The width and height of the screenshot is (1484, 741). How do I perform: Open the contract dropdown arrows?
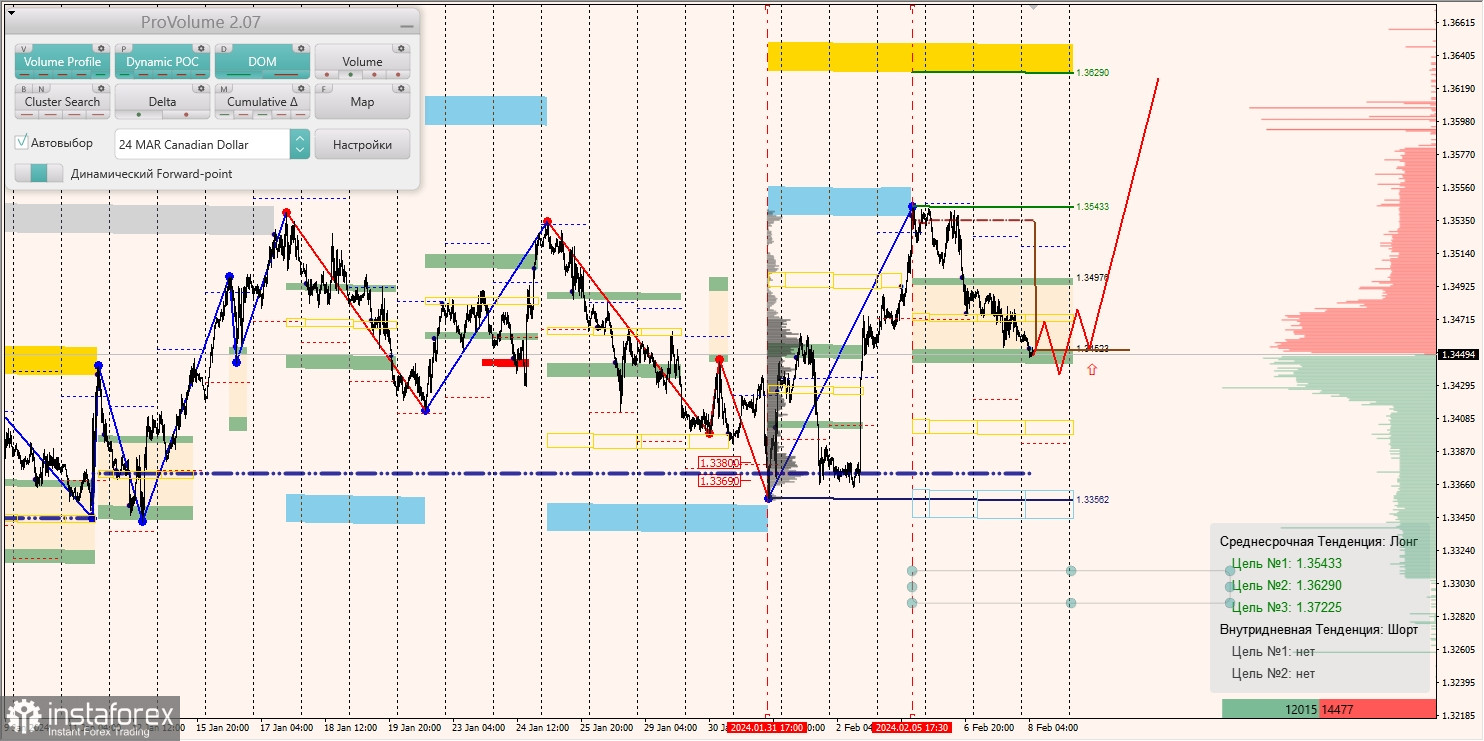(x=299, y=144)
